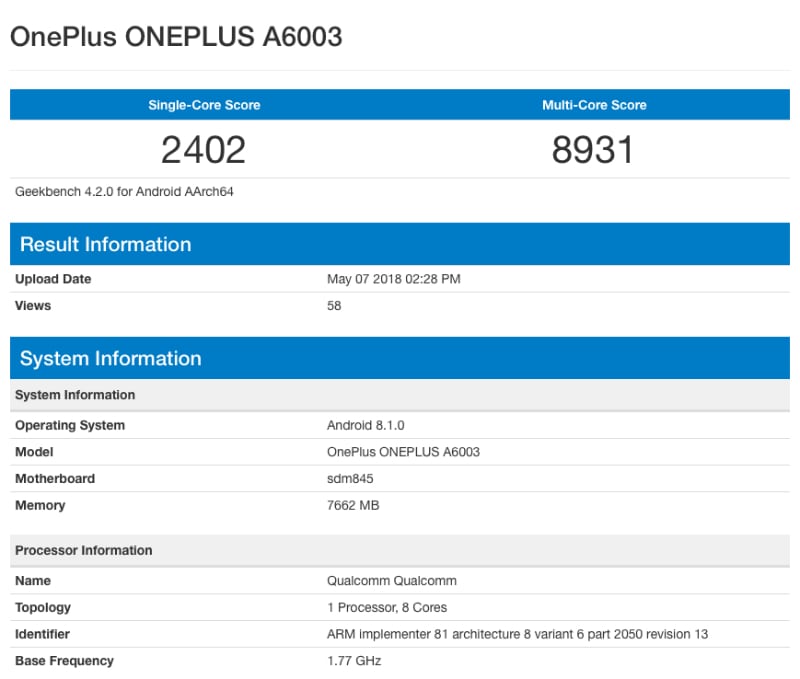The height and width of the screenshot is (679, 800).
Task: Select the "Base Frequency" row label
Action: pyautogui.click(x=64, y=661)
